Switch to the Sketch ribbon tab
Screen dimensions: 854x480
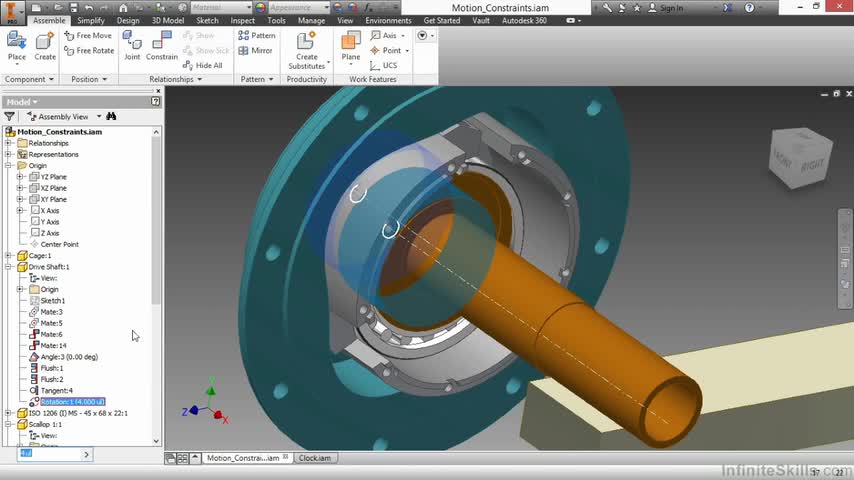[x=207, y=20]
